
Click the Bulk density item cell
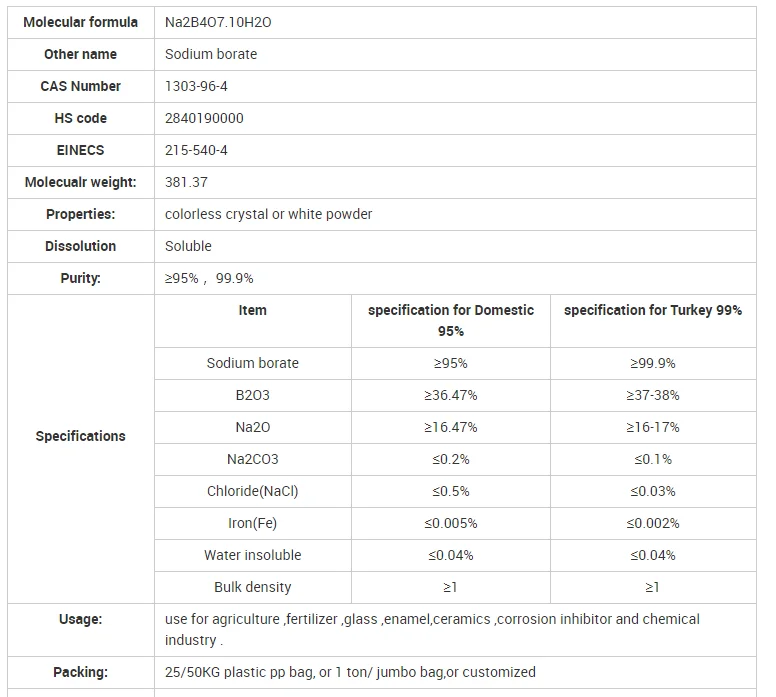(252, 587)
